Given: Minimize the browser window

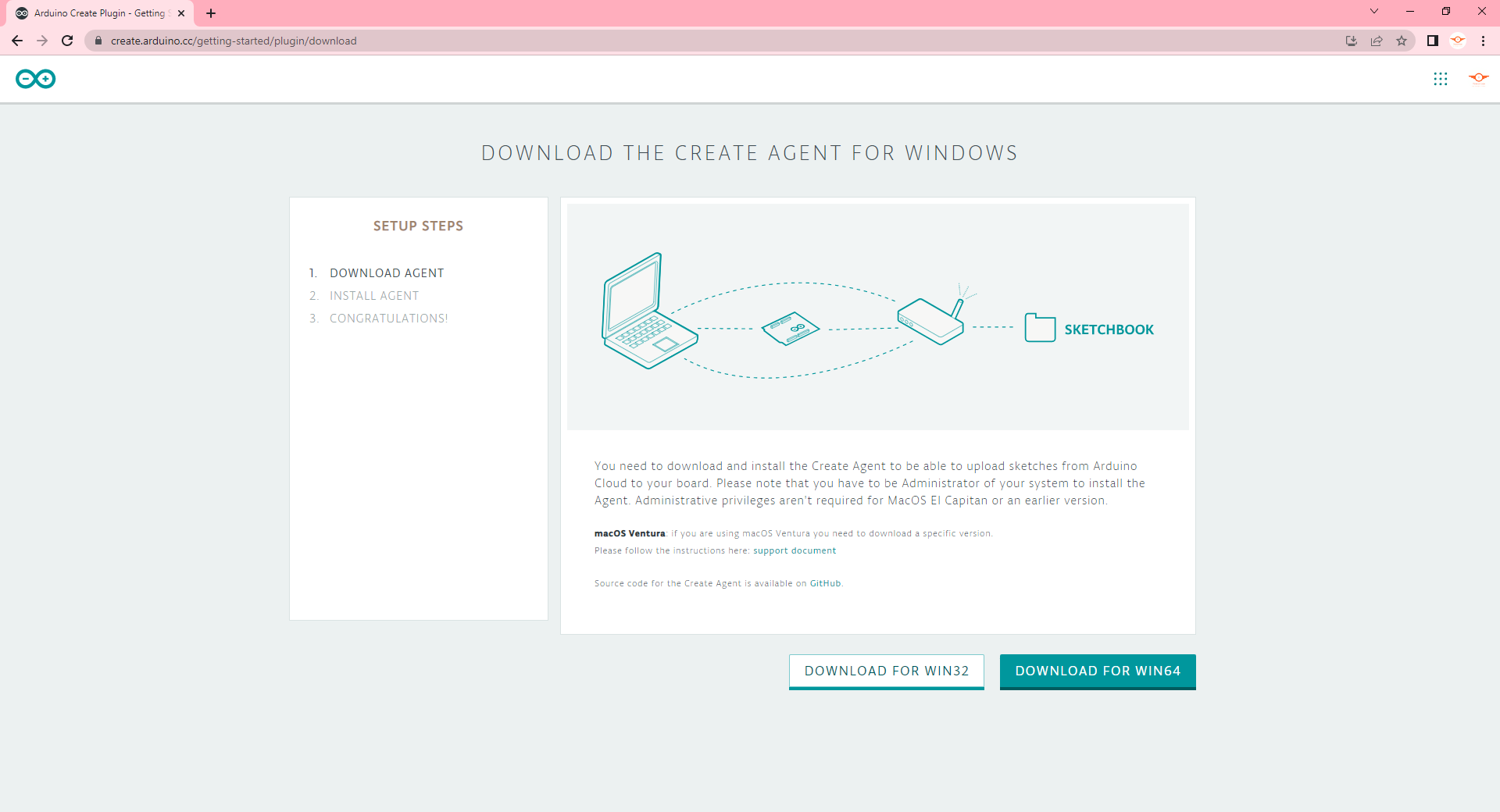Looking at the screenshot, I should click(1410, 12).
